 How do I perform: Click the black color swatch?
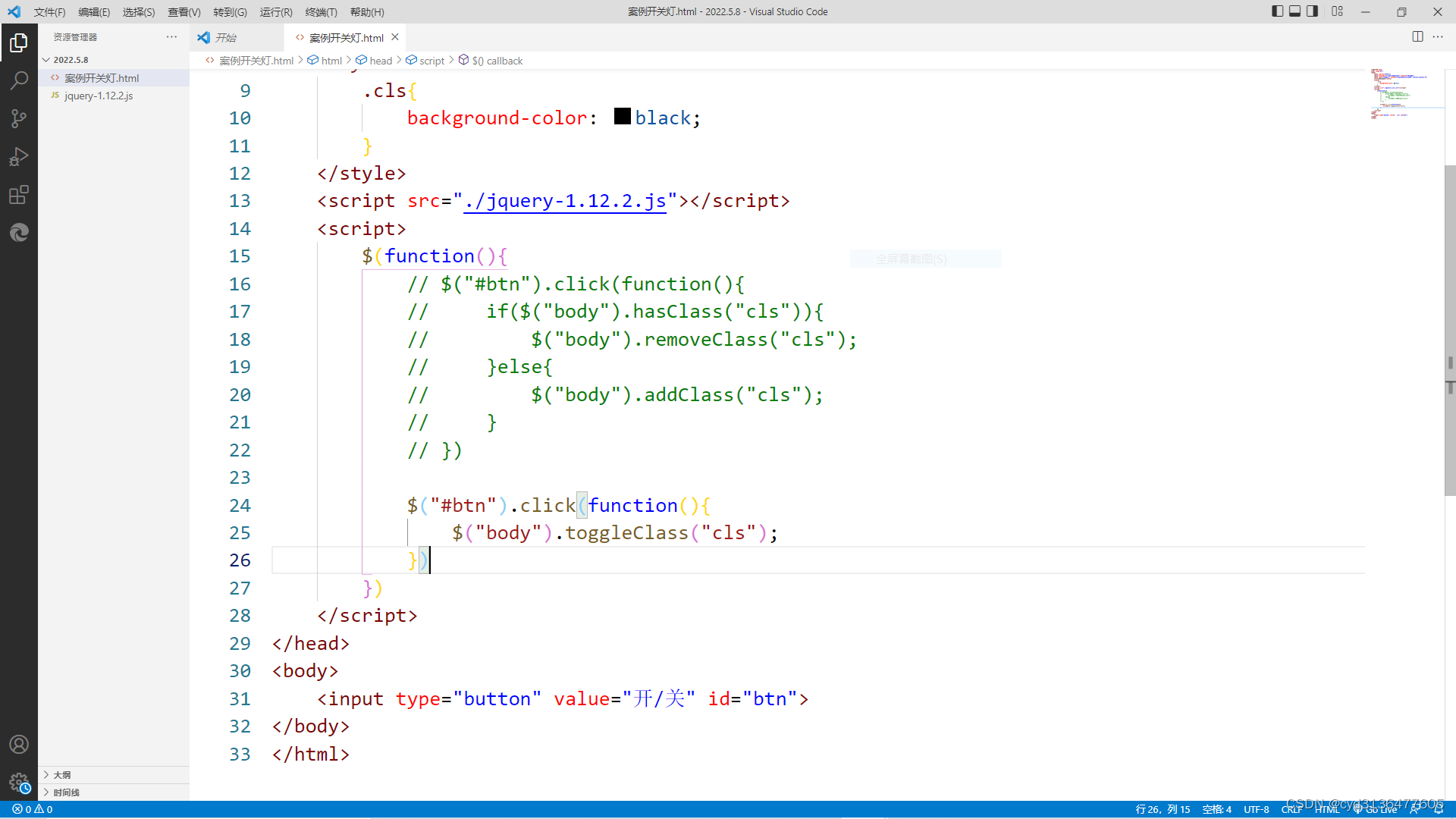(x=623, y=117)
